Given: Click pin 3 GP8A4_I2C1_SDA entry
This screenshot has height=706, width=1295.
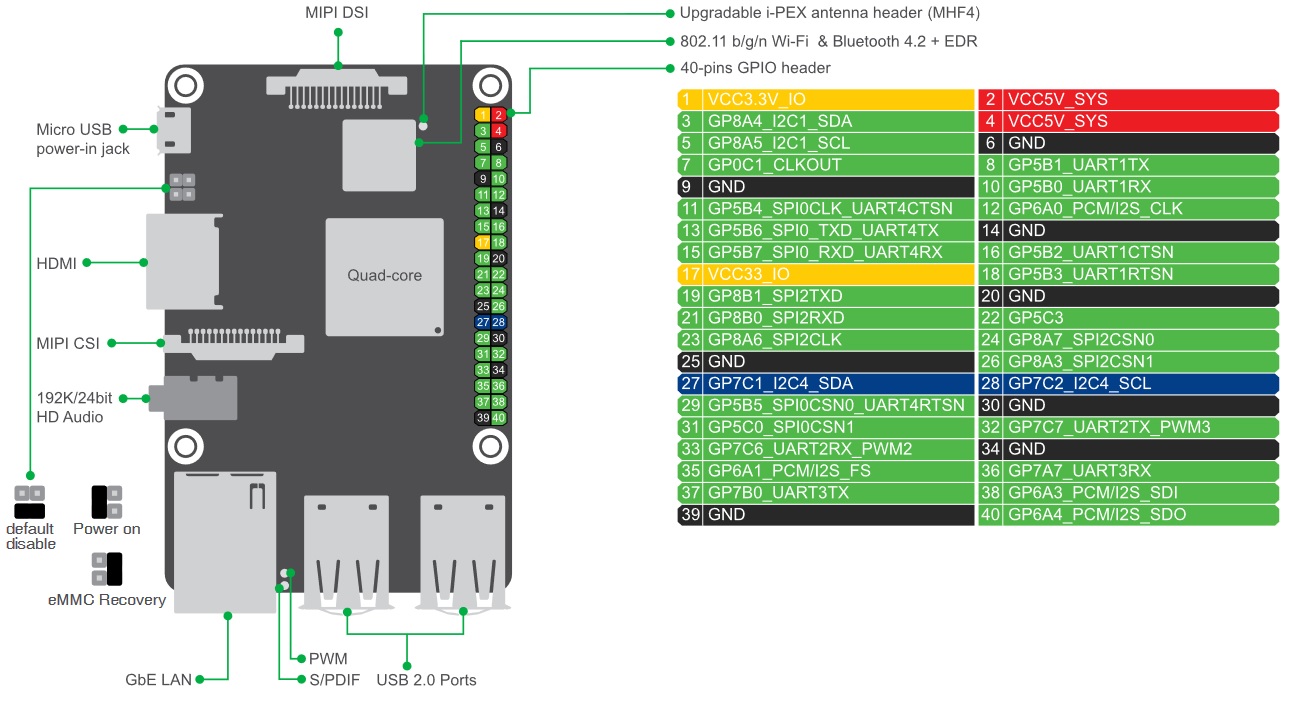Looking at the screenshot, I should [826, 121].
